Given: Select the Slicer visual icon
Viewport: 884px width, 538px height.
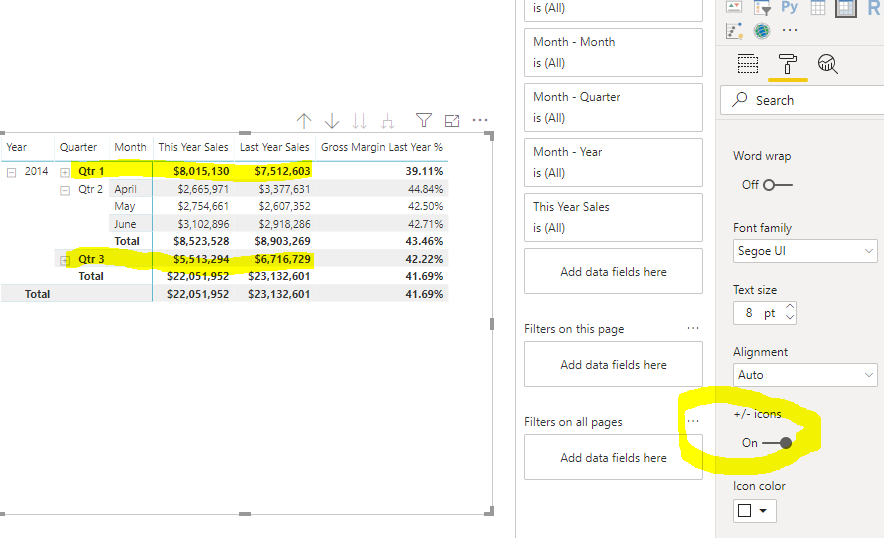Looking at the screenshot, I should tap(762, 7).
